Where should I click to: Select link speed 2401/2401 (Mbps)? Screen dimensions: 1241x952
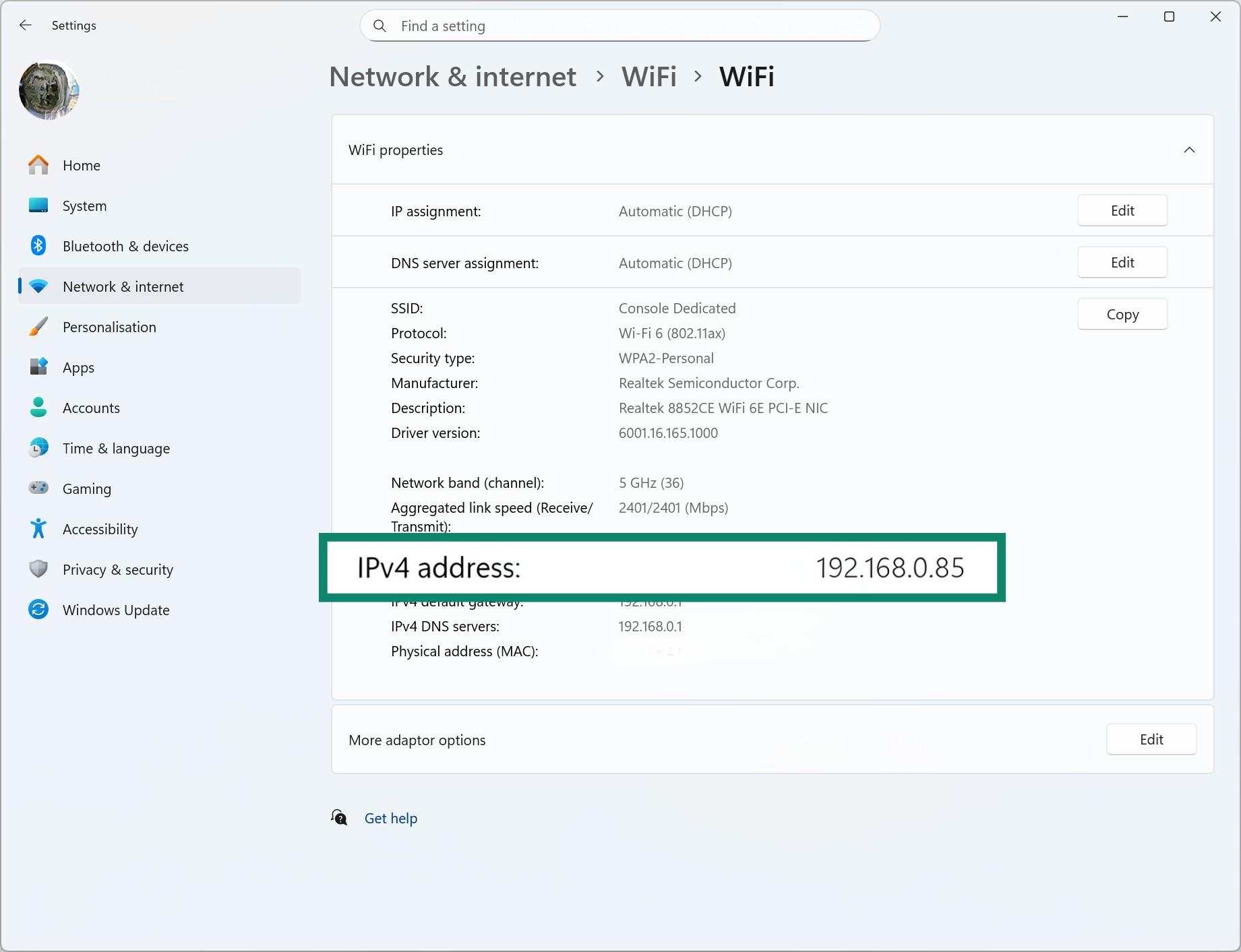point(673,507)
